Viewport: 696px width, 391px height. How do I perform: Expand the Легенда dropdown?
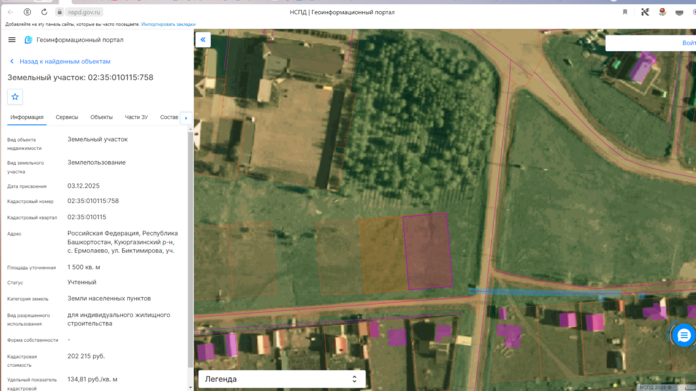[x=282, y=379]
